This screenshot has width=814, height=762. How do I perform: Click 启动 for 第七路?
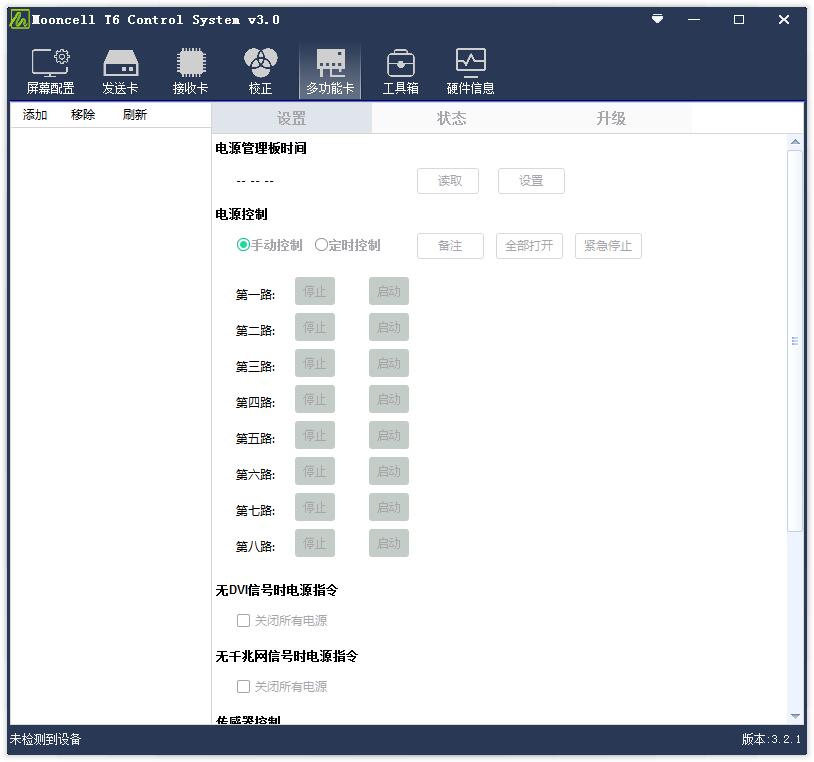coord(389,507)
